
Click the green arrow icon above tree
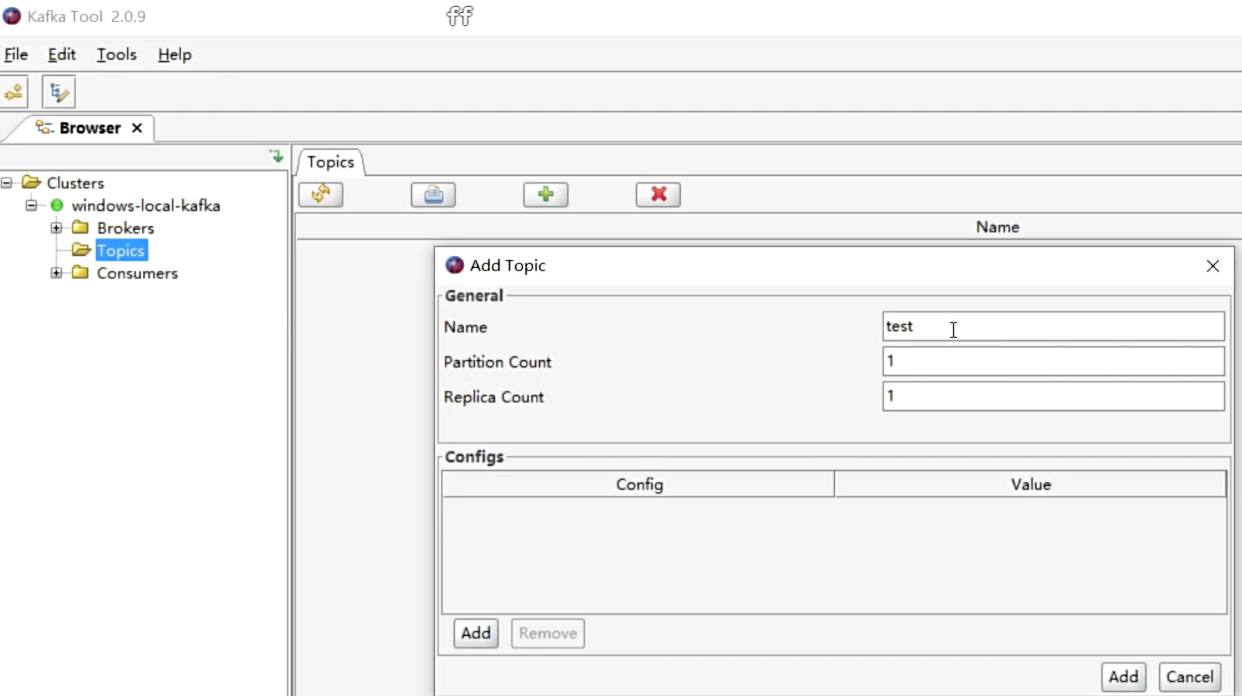click(277, 157)
